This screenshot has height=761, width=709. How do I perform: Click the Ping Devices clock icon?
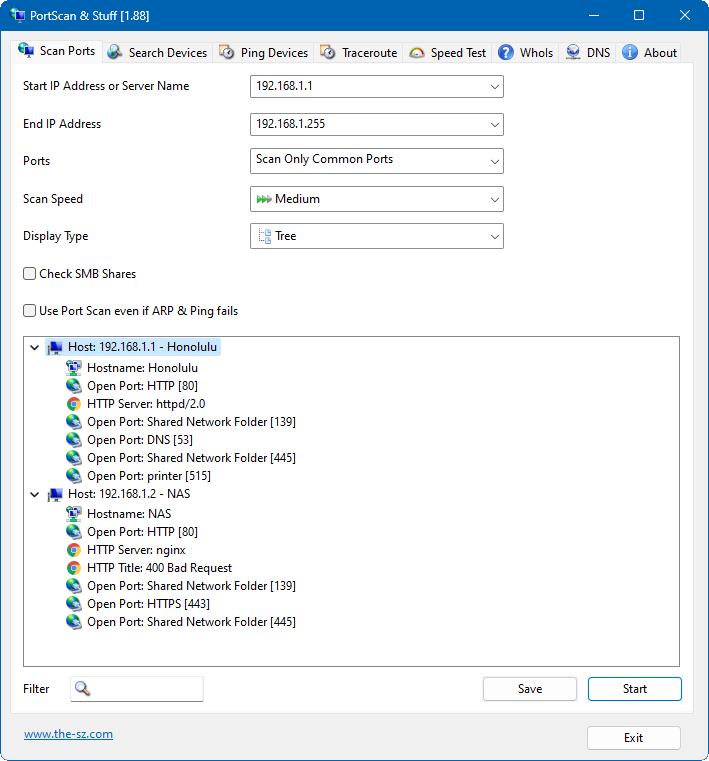227,52
